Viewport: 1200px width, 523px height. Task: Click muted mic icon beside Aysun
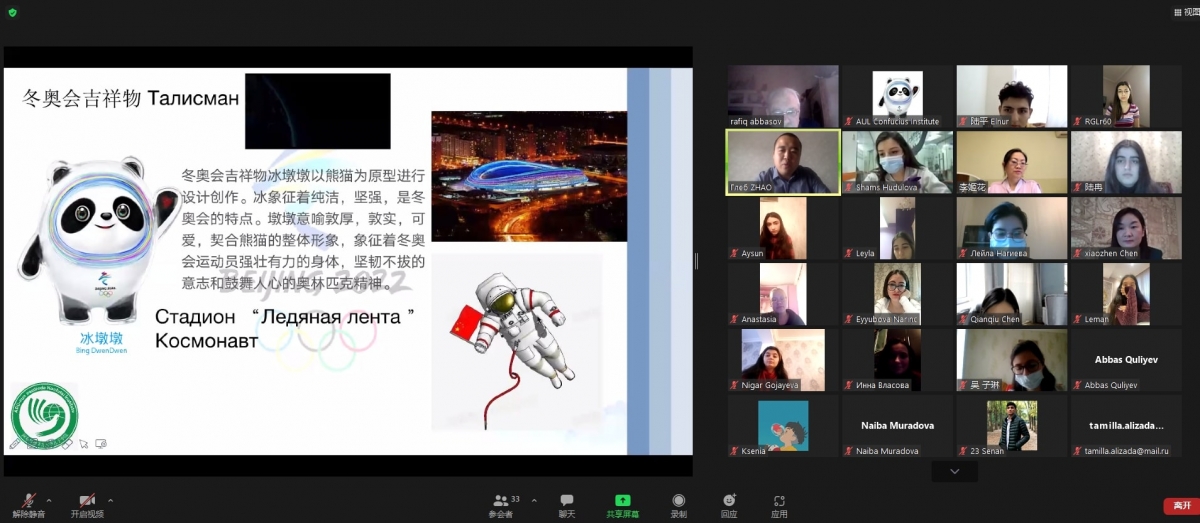pyautogui.click(x=735, y=254)
